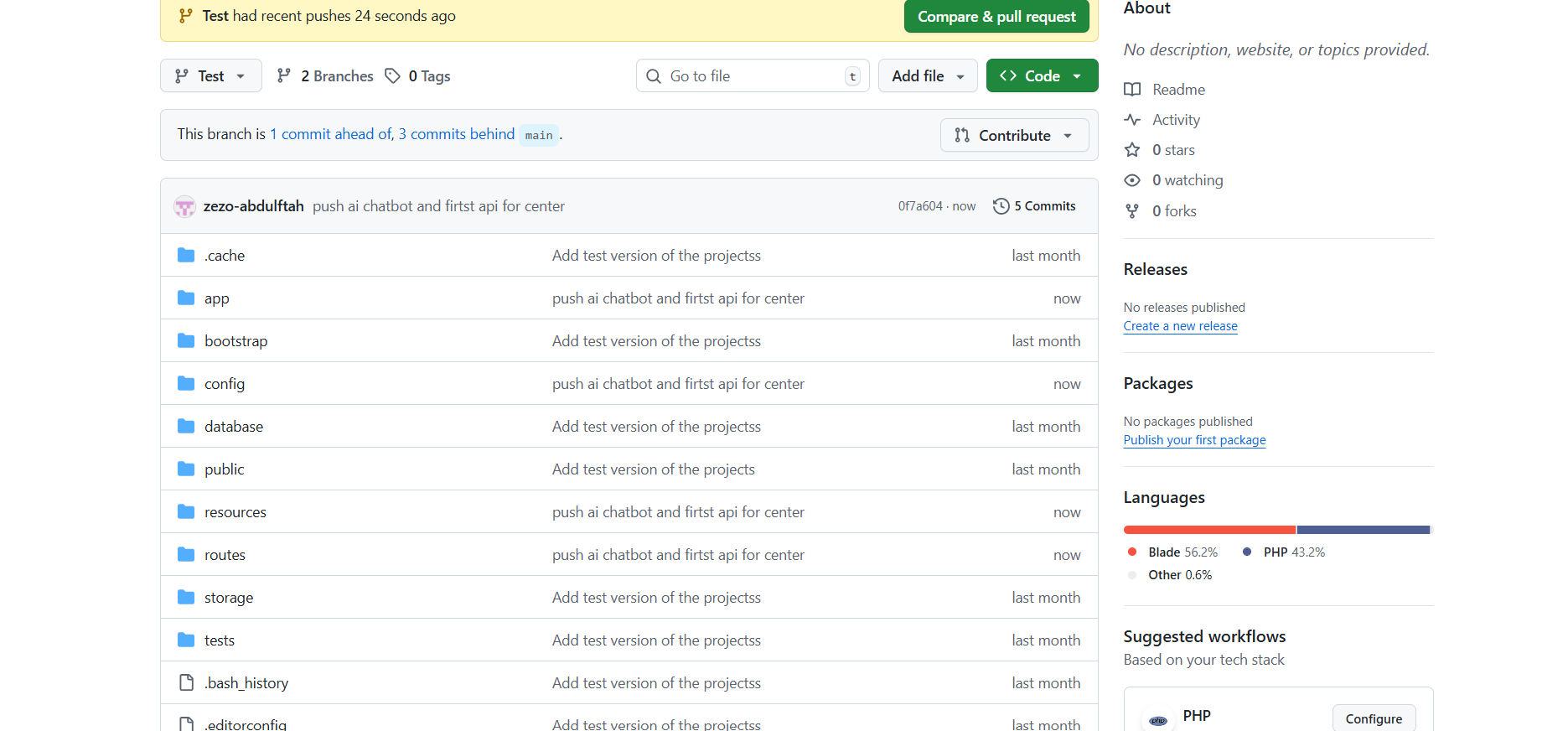
Task: Click the forks icon in About
Action: pos(1132,211)
